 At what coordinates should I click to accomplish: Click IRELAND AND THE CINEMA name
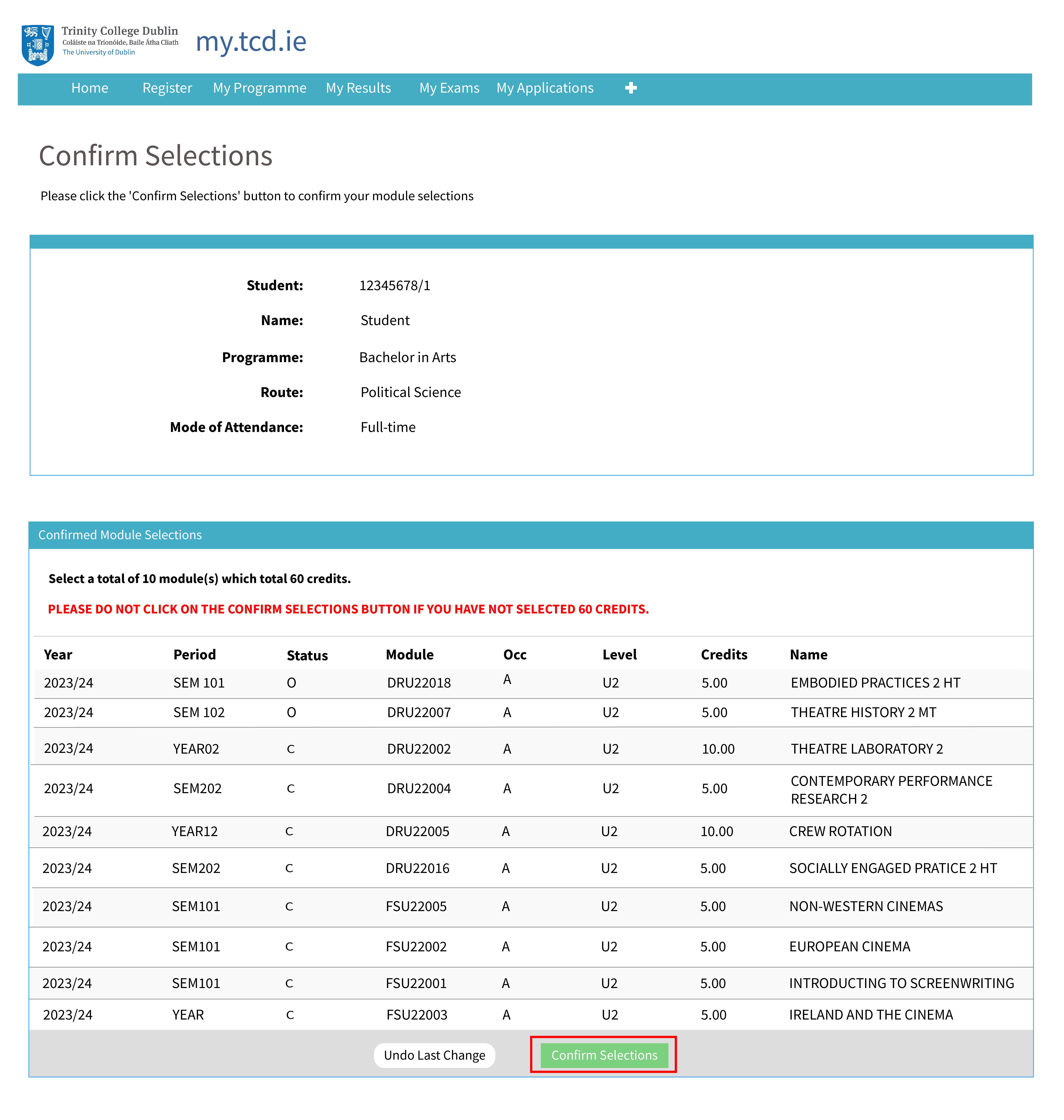[871, 1015]
